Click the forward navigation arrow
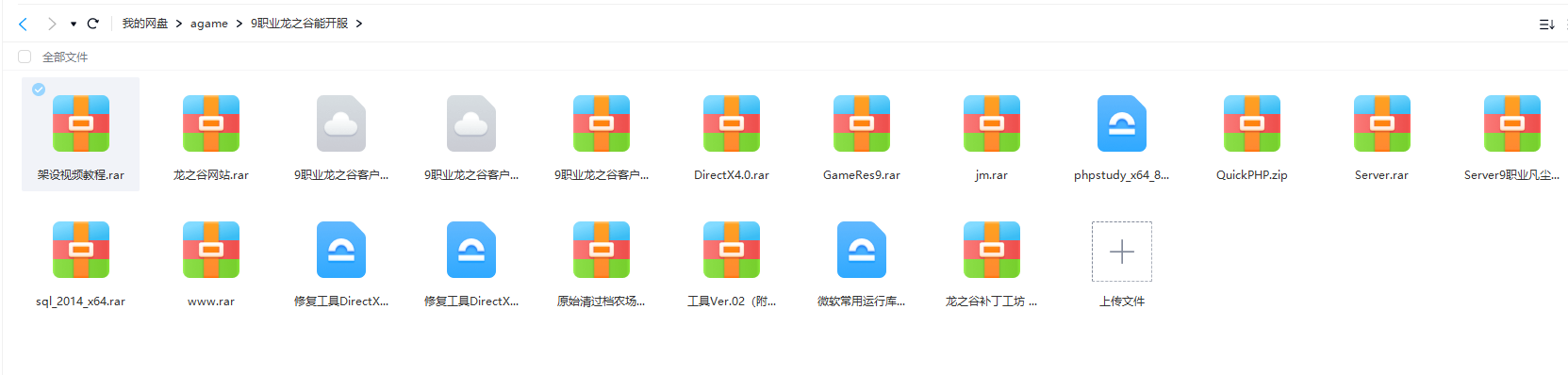The height and width of the screenshot is (375, 1568). pos(52,24)
